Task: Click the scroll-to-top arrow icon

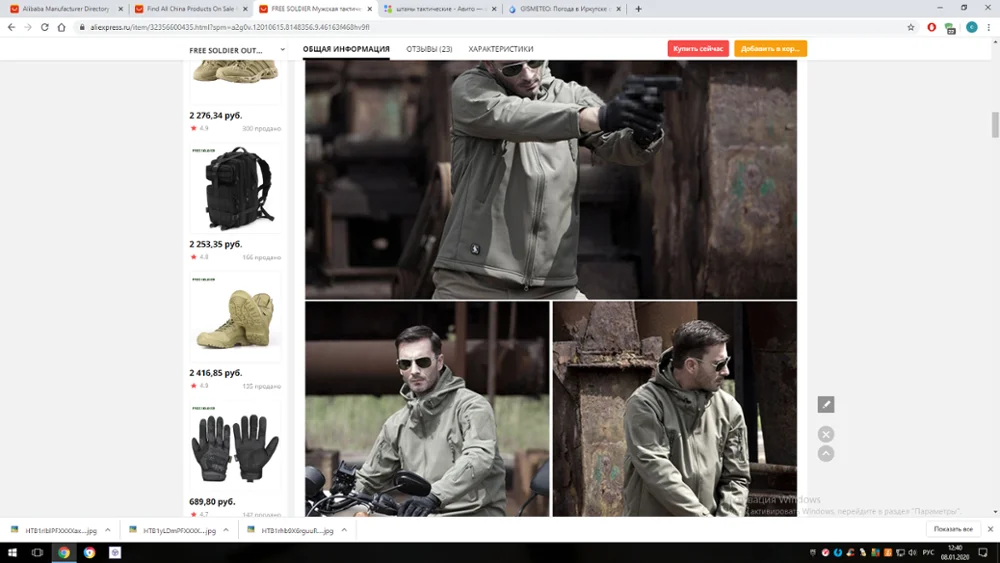Action: pos(826,453)
